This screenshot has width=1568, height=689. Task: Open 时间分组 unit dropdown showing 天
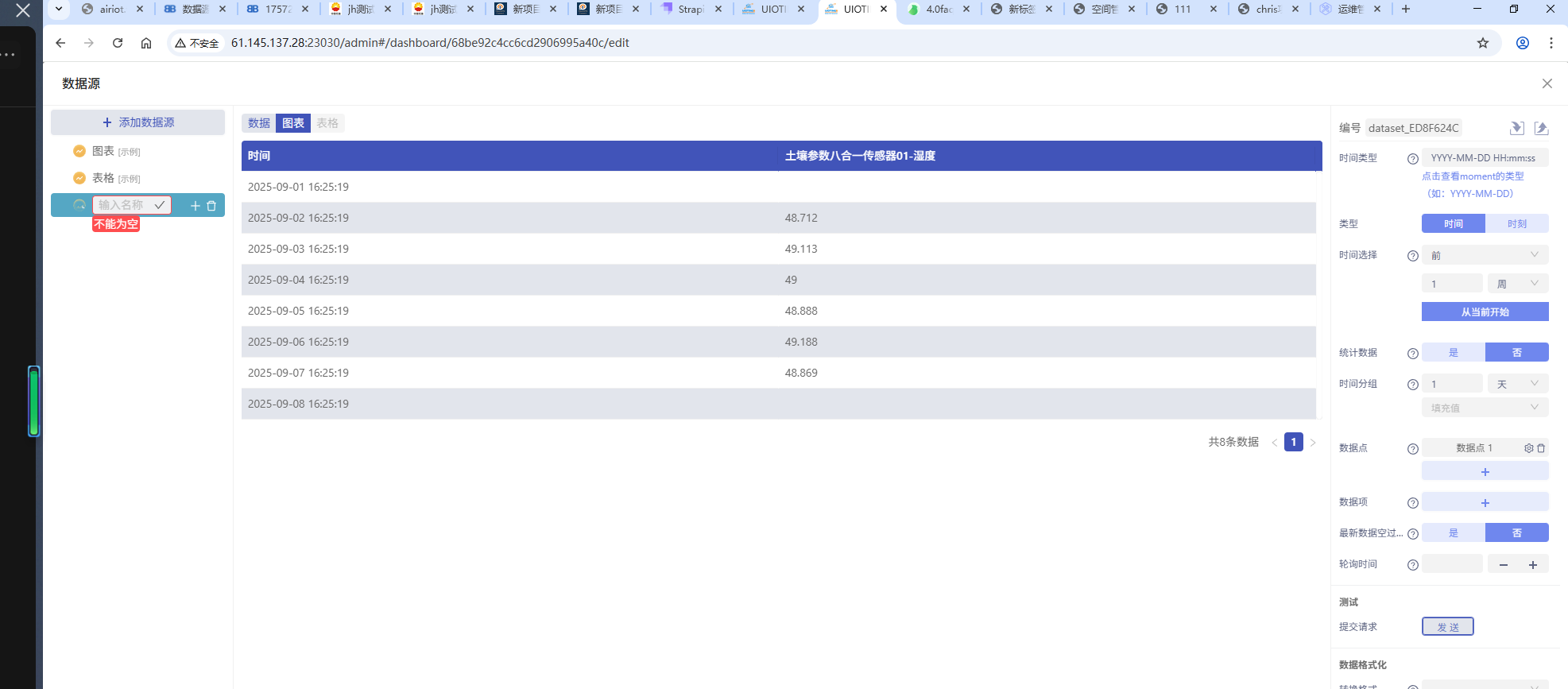click(1518, 384)
